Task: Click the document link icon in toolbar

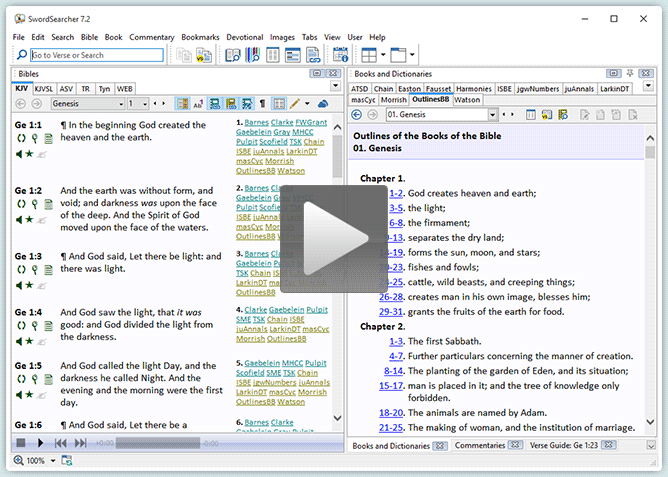Action: [x=313, y=55]
